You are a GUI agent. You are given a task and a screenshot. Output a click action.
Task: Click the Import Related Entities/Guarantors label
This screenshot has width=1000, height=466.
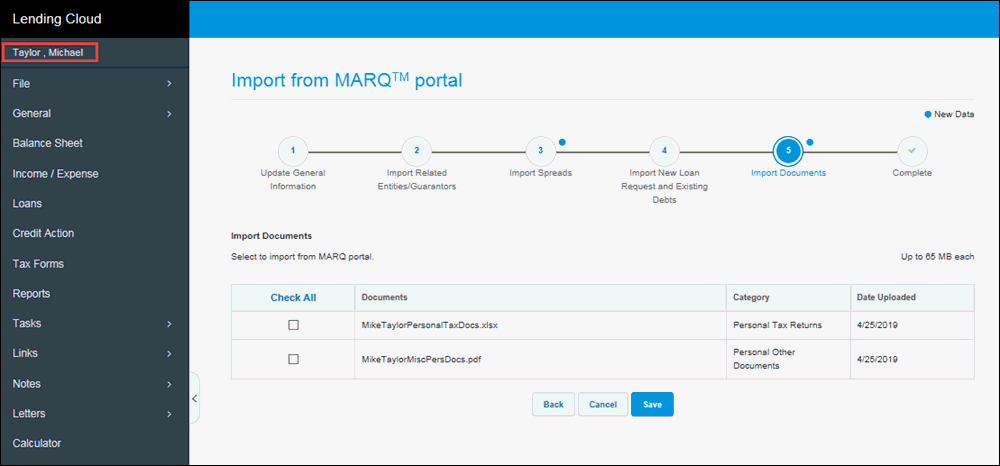(416, 180)
